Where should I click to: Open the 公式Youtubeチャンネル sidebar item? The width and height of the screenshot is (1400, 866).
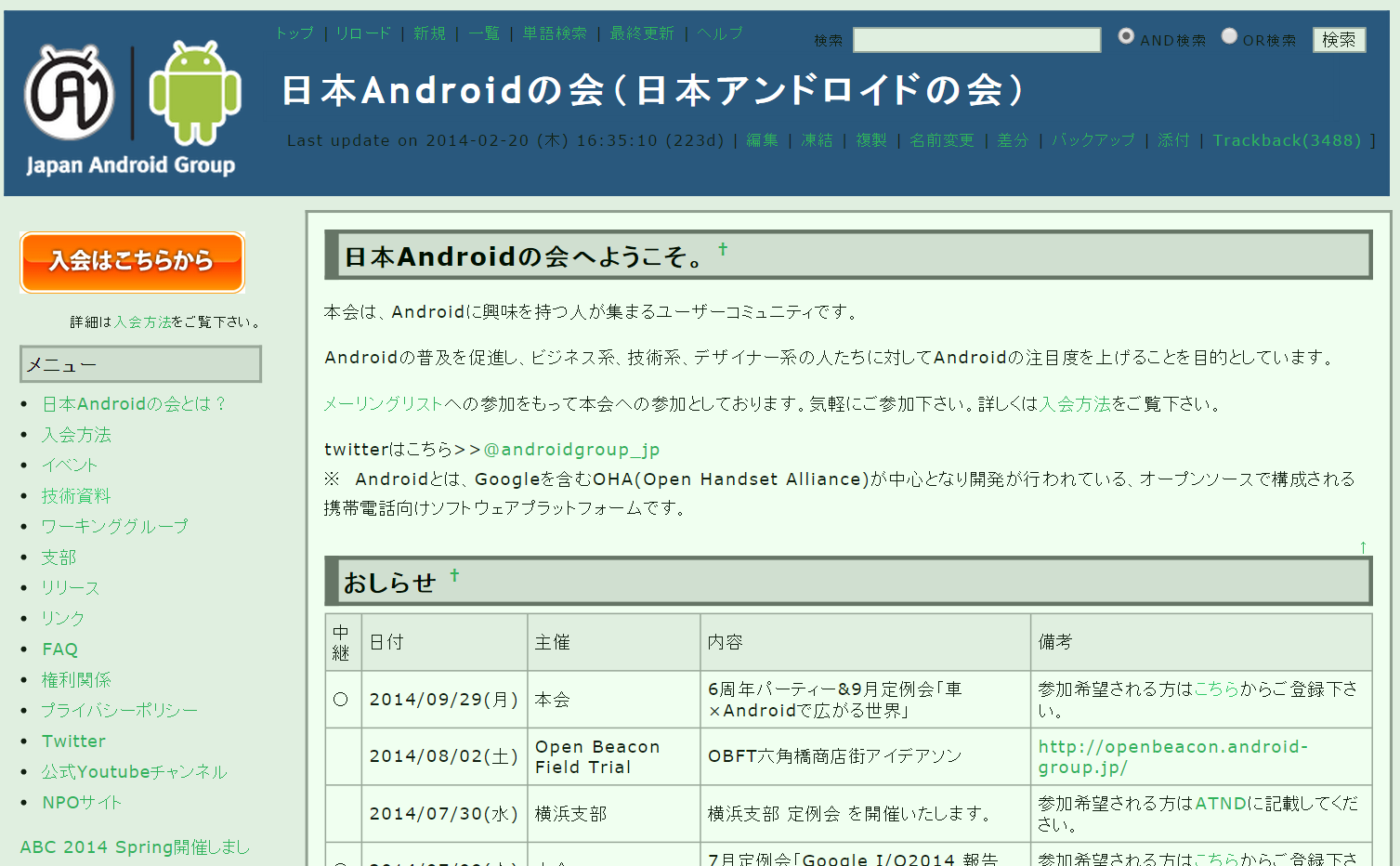click(135, 772)
